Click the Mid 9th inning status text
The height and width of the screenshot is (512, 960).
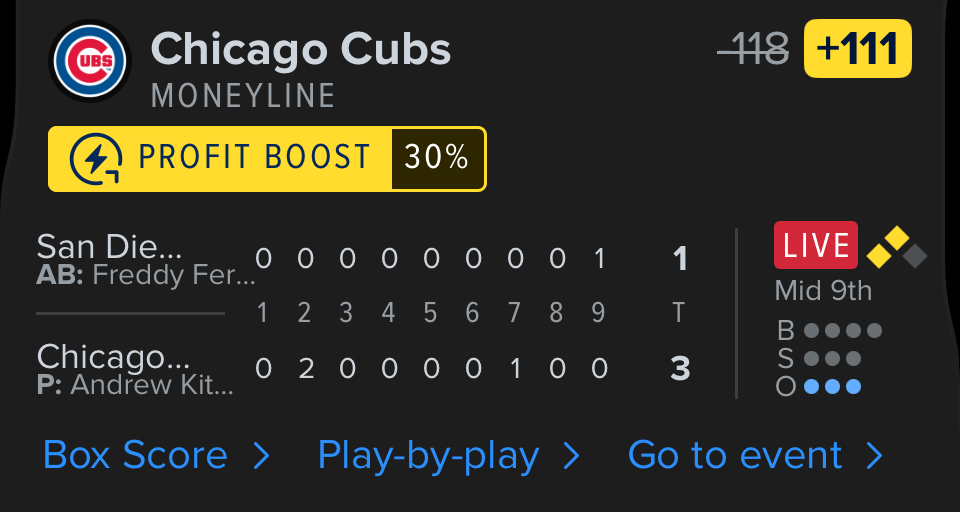coord(823,291)
